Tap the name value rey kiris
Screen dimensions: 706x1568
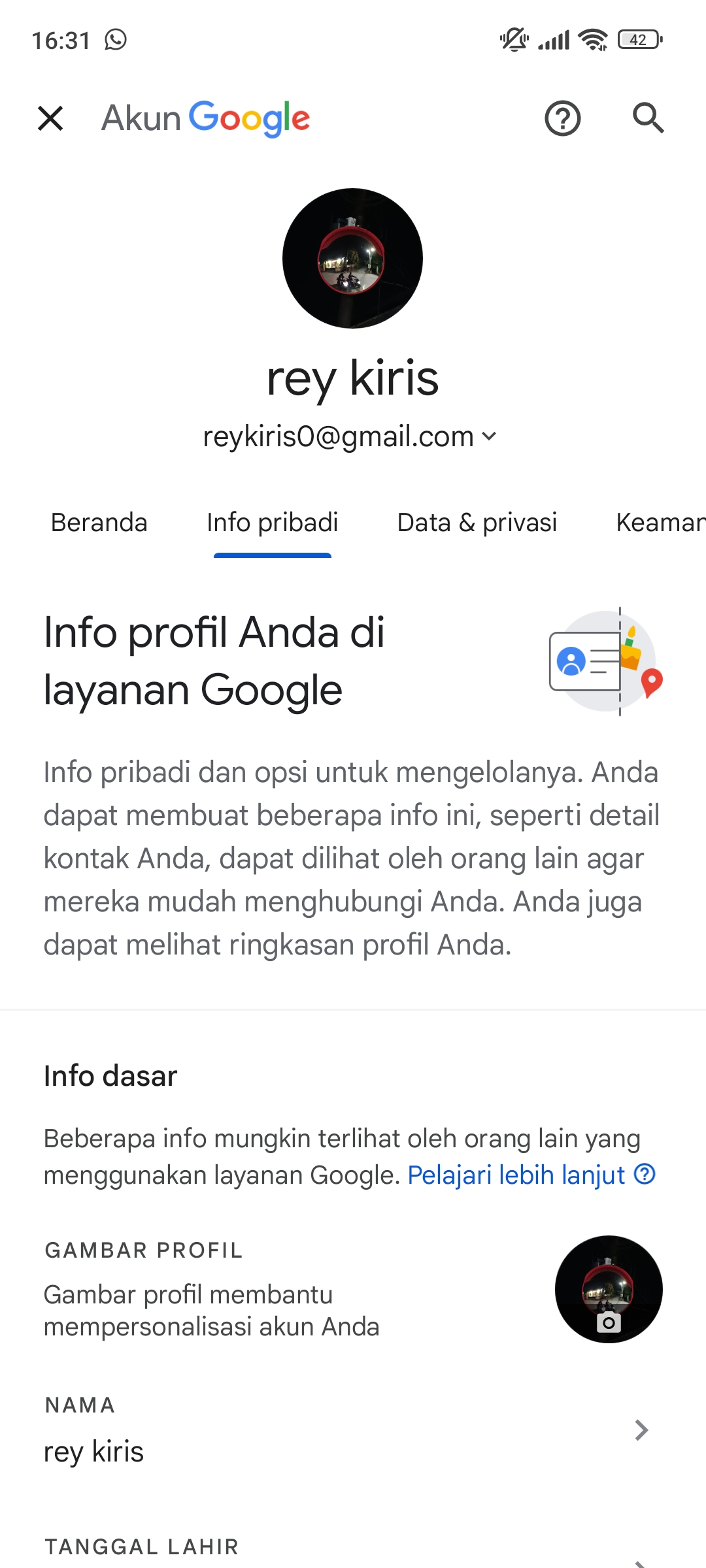click(93, 1452)
